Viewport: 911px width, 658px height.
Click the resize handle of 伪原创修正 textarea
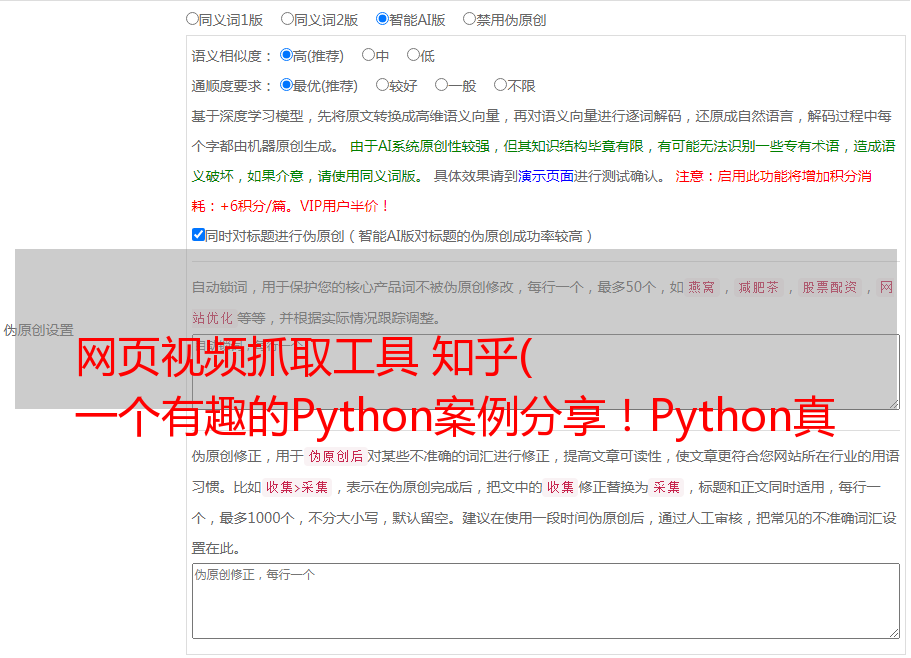(x=894, y=633)
